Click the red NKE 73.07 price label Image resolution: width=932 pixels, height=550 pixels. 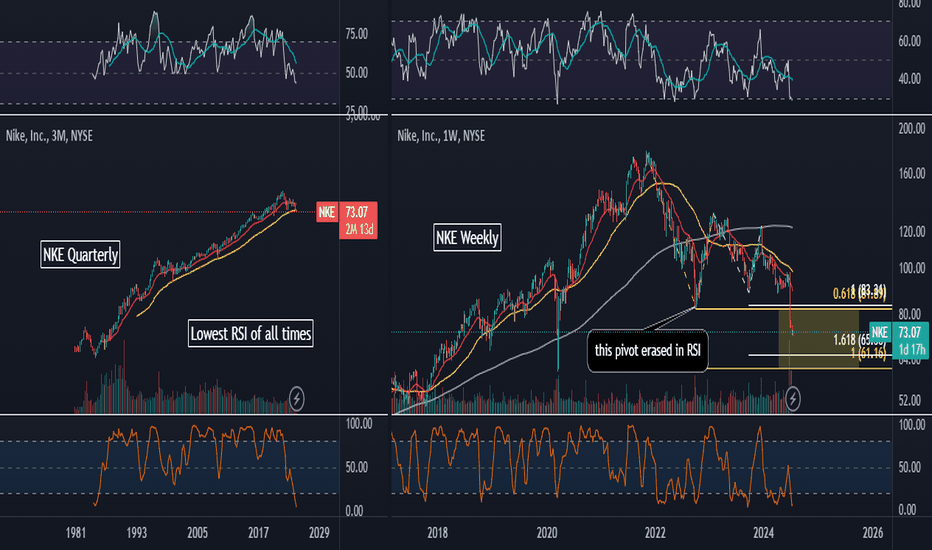(347, 212)
